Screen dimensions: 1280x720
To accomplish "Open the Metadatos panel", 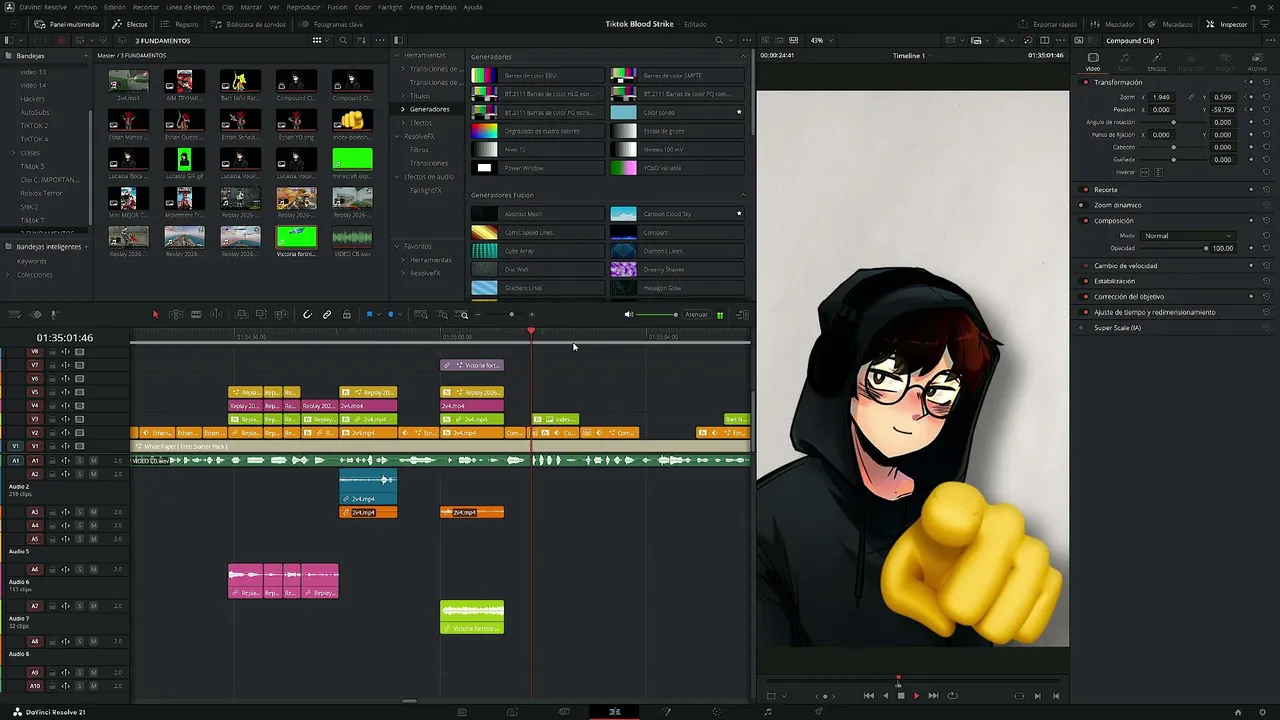I will click(x=1169, y=24).
